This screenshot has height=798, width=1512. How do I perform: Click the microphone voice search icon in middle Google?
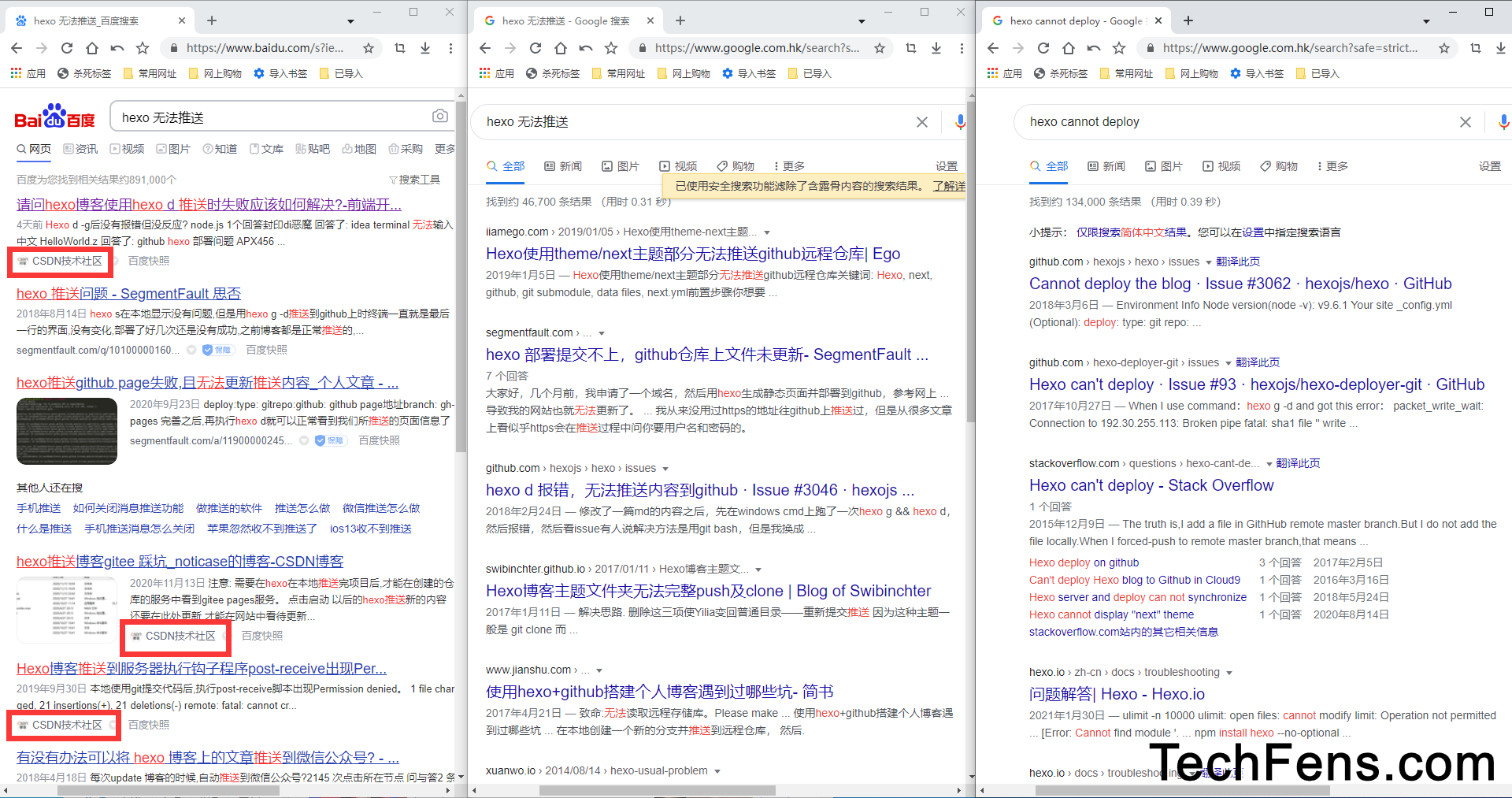pyautogui.click(x=959, y=121)
